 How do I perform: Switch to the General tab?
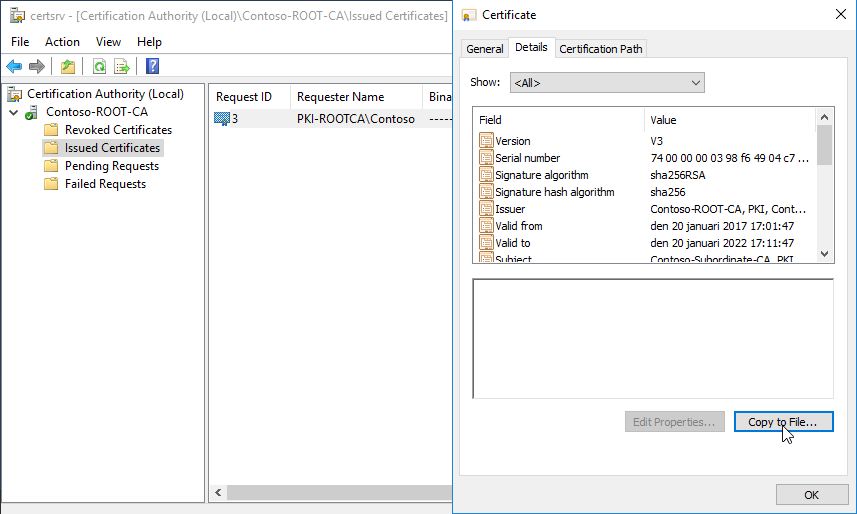click(484, 49)
